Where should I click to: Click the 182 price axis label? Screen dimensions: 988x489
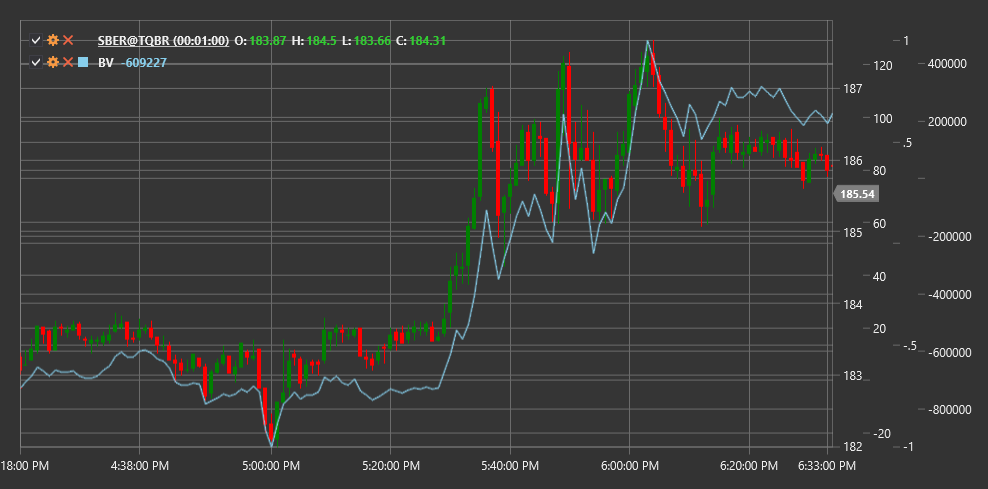coord(853,447)
